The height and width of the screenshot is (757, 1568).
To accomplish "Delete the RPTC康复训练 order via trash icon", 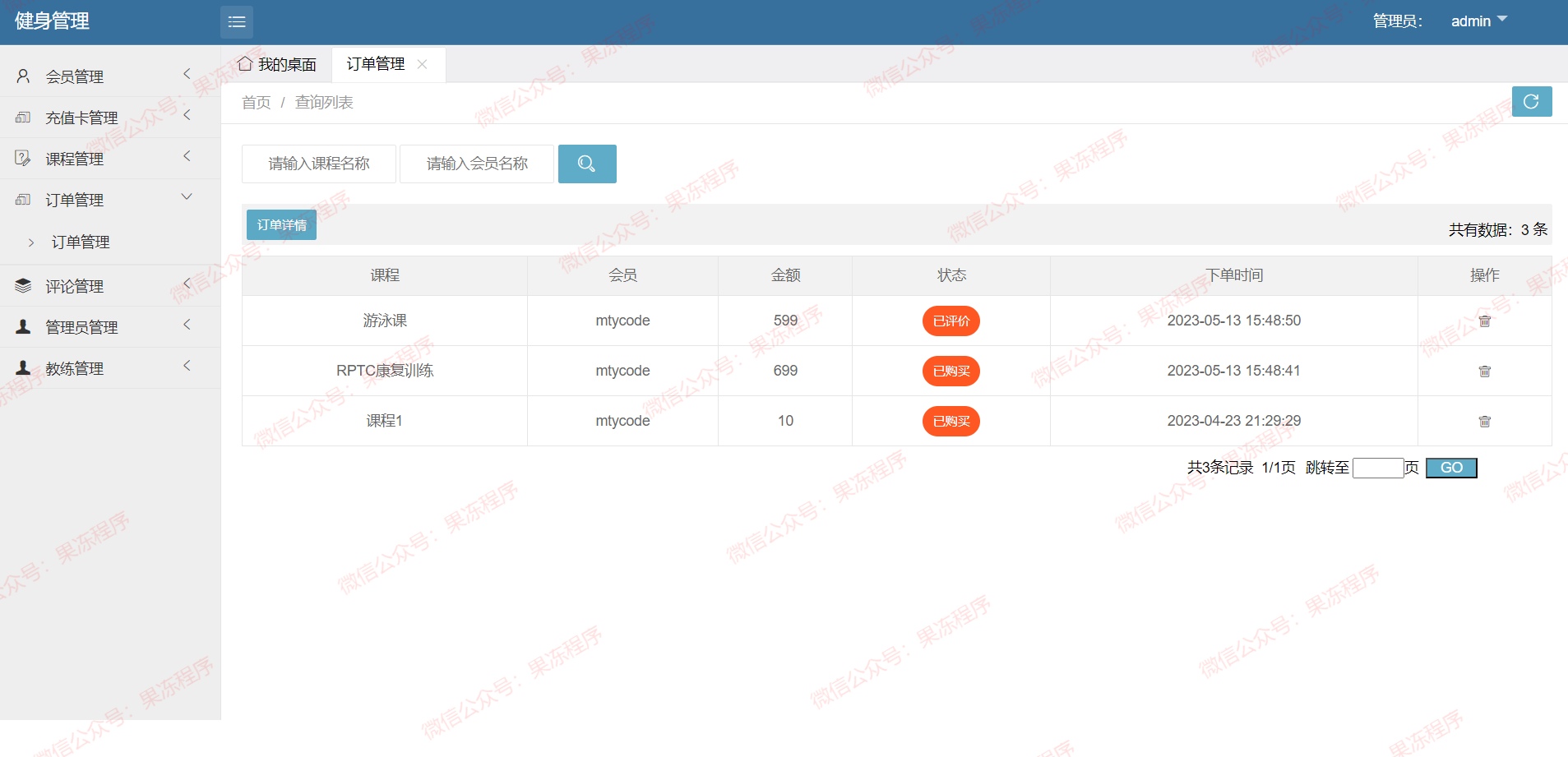I will click(x=1485, y=372).
